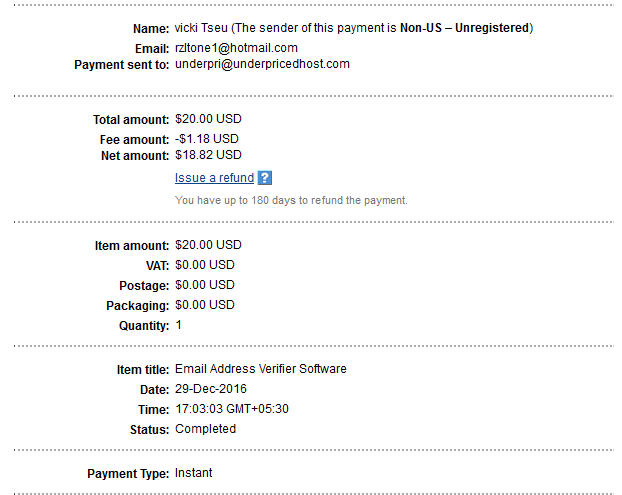Click the VAT value $0.00 USD
This screenshot has height=495, width=622.
(205, 265)
